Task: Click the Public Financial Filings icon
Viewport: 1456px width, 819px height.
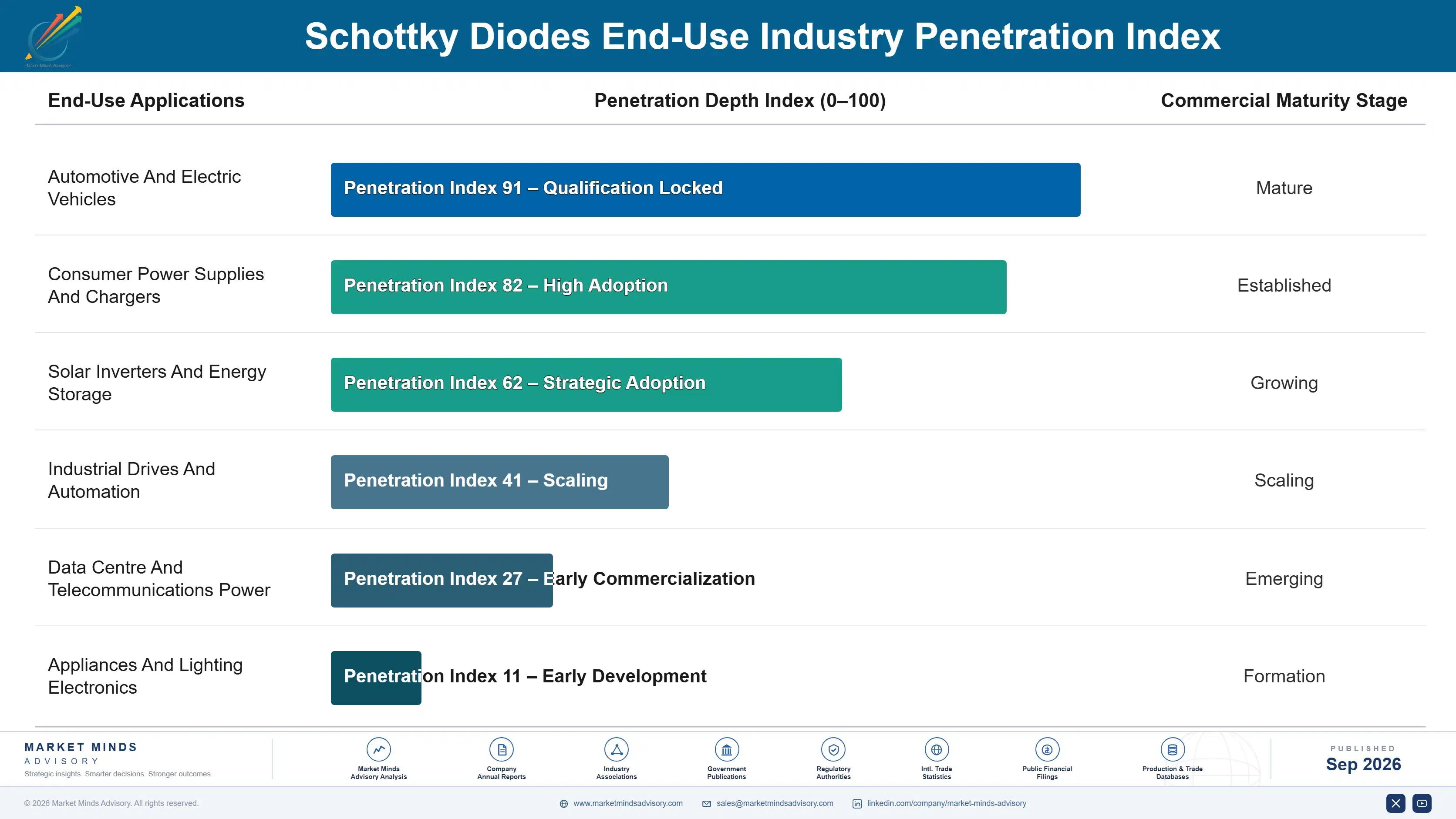Action: pos(1047,749)
